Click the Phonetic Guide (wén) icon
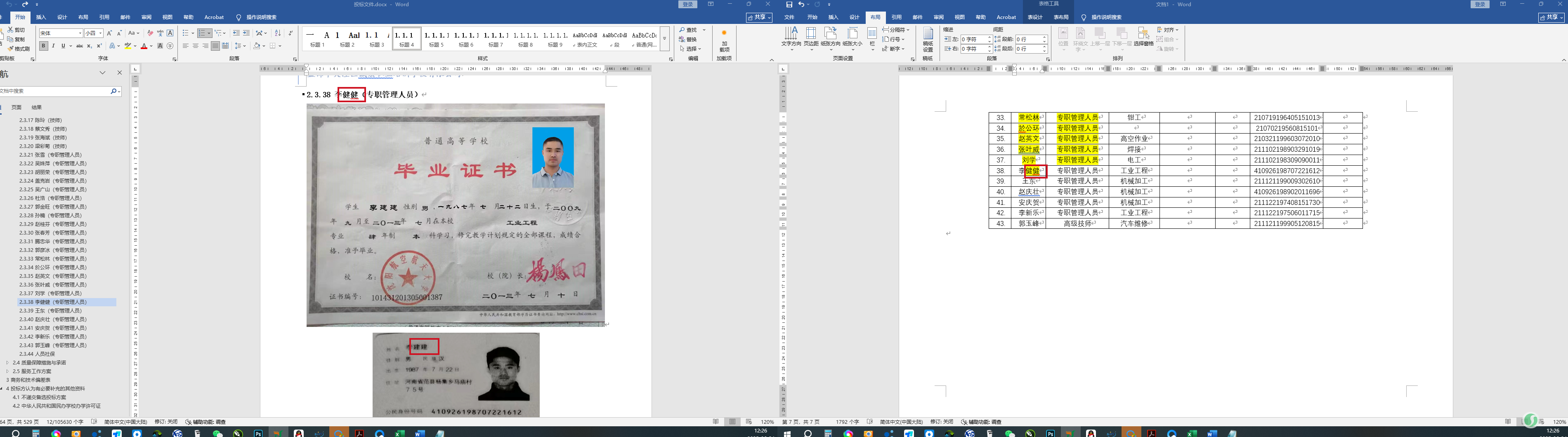This screenshot has height=437, width=1568. pyautogui.click(x=160, y=33)
